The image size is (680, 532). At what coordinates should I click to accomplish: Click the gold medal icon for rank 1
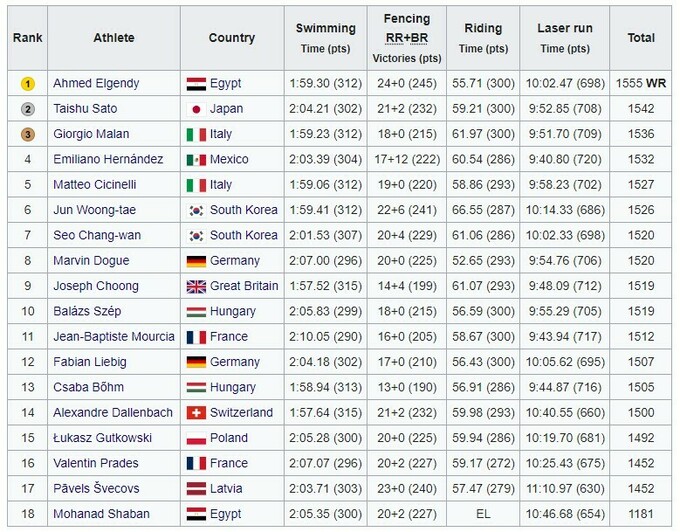(x=28, y=84)
